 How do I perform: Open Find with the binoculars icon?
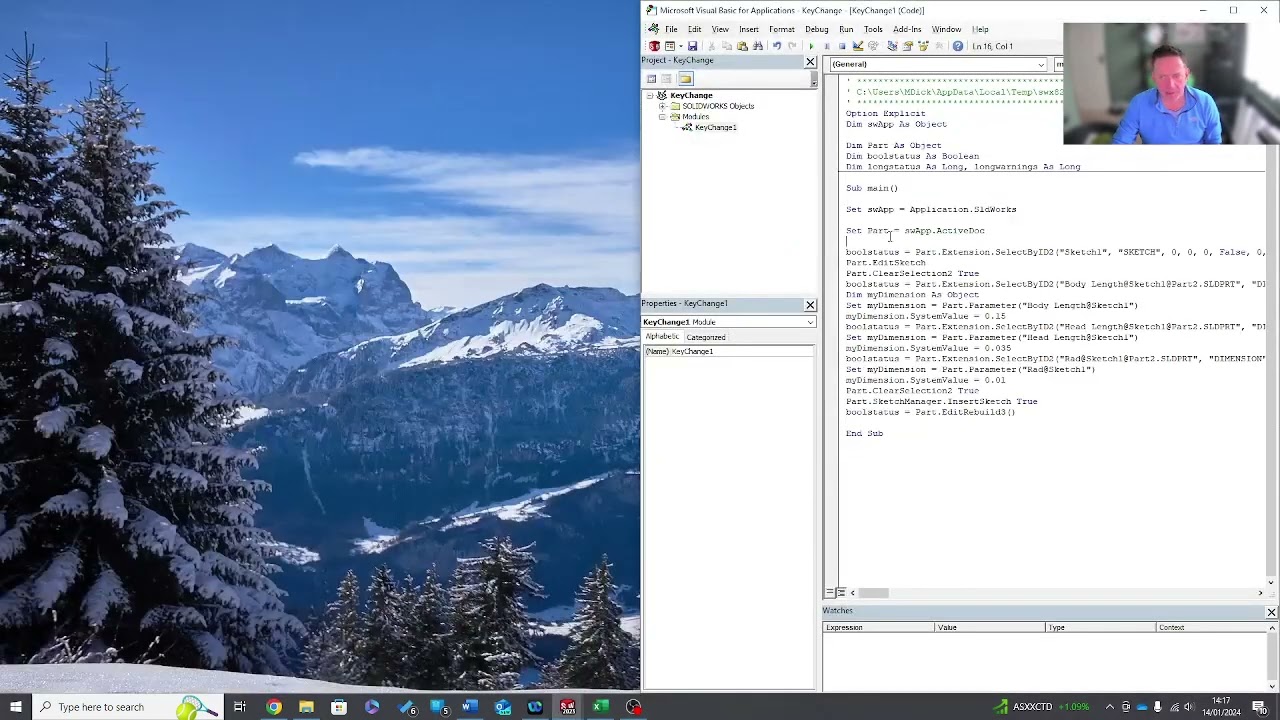tap(757, 46)
